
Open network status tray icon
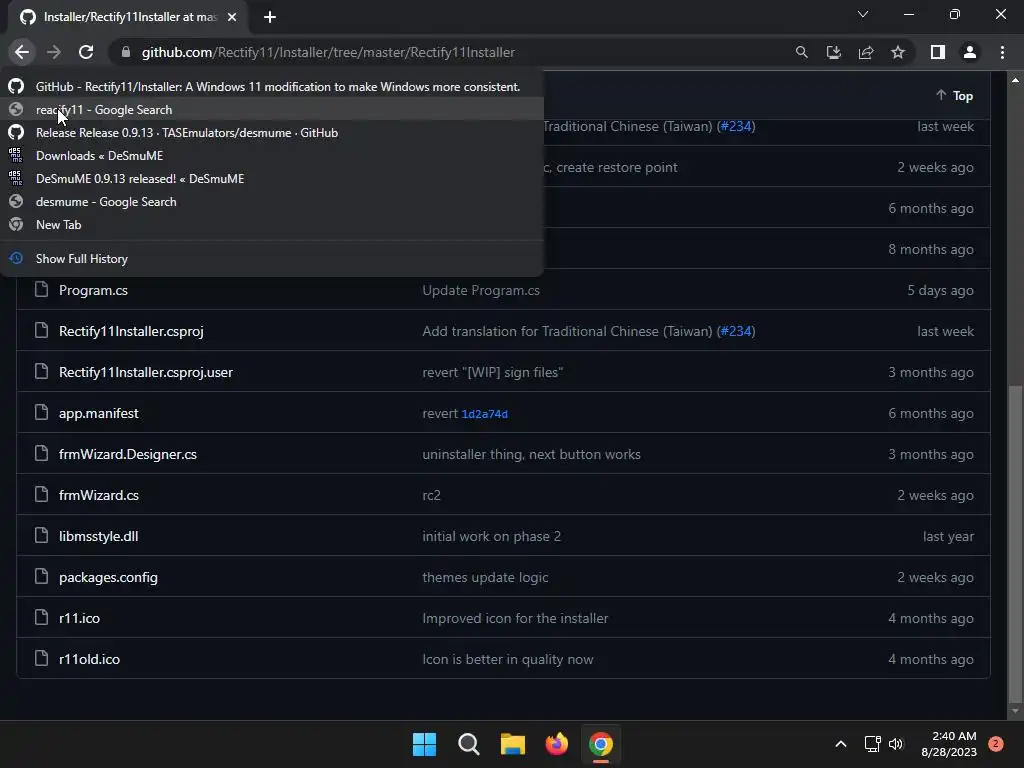tap(872, 744)
